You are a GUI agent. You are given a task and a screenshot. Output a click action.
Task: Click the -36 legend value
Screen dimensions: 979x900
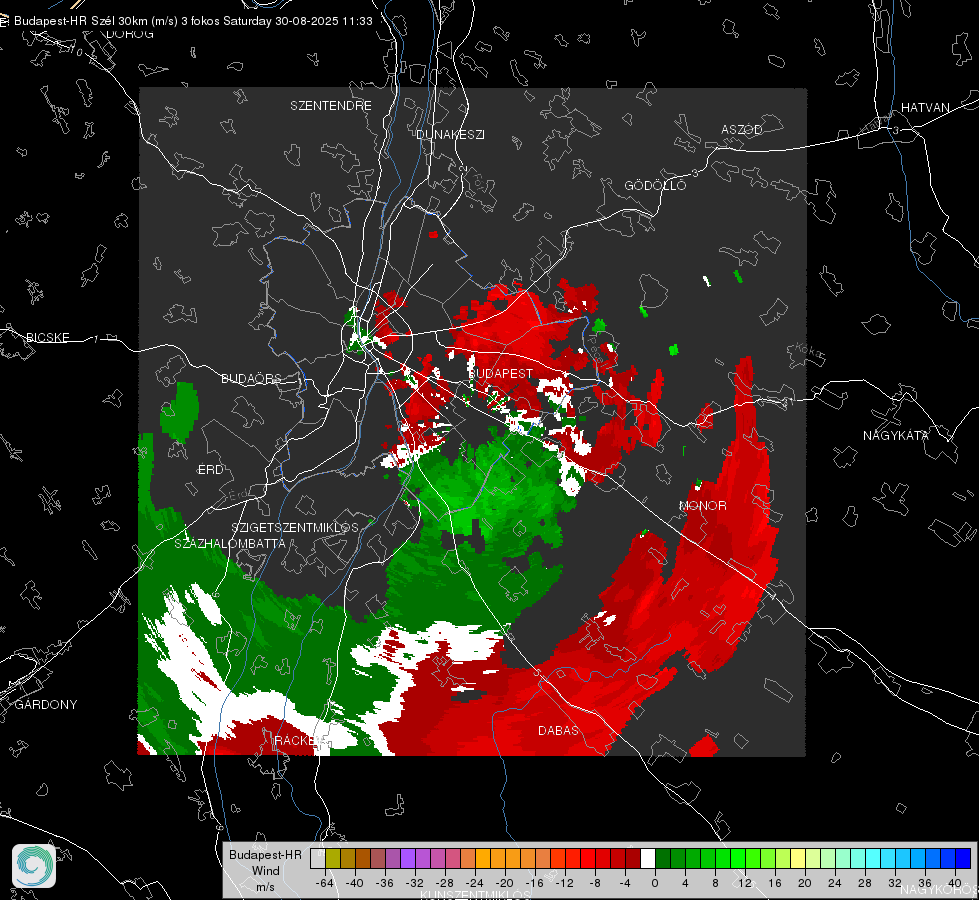point(385,883)
